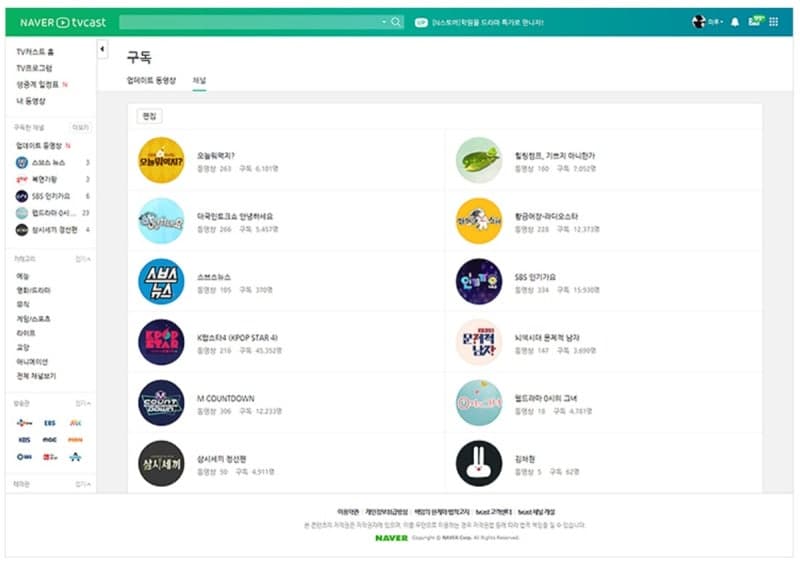Select CJ E&M broadcaster logo in sidebar
Screen dimensions: 800x563
coord(24,423)
